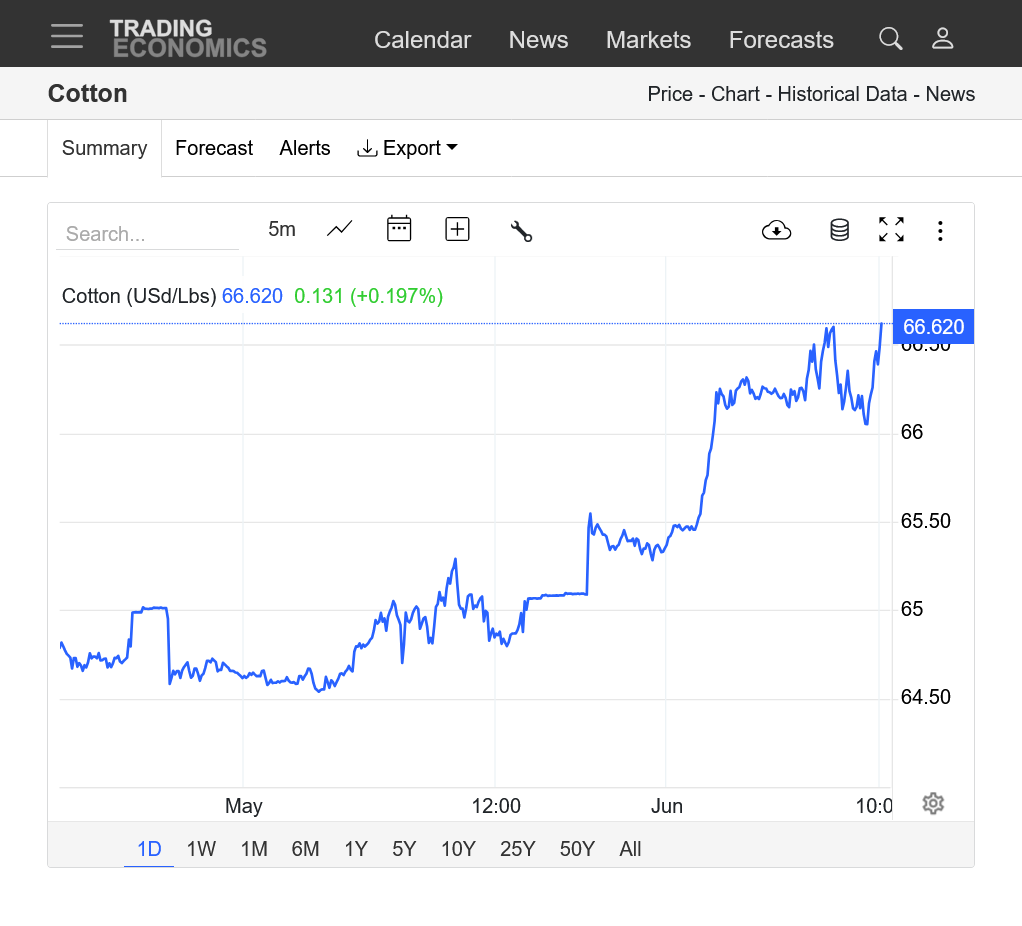Click the chart Search input field
This screenshot has height=926, width=1022.
point(148,234)
